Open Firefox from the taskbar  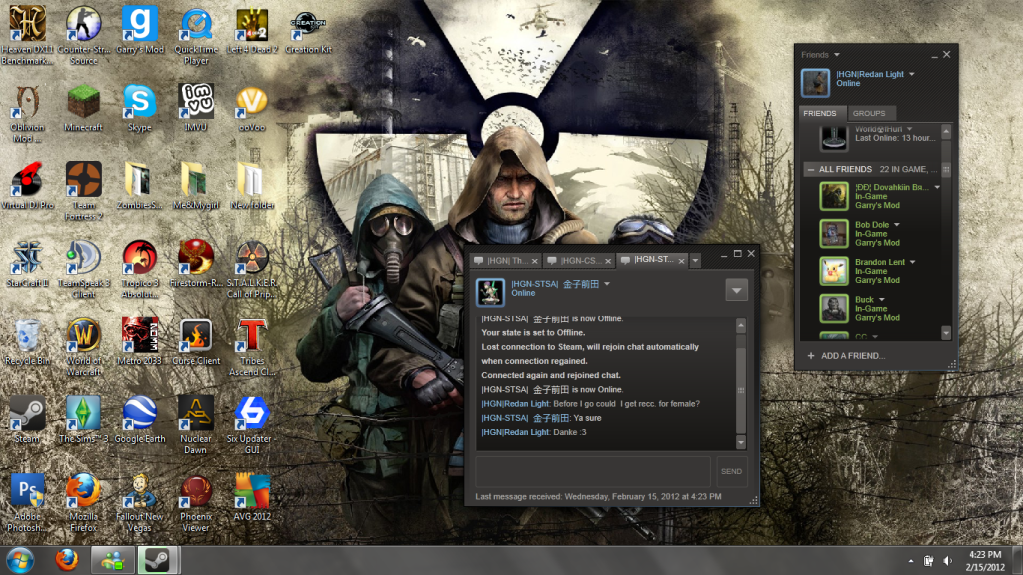[66, 560]
